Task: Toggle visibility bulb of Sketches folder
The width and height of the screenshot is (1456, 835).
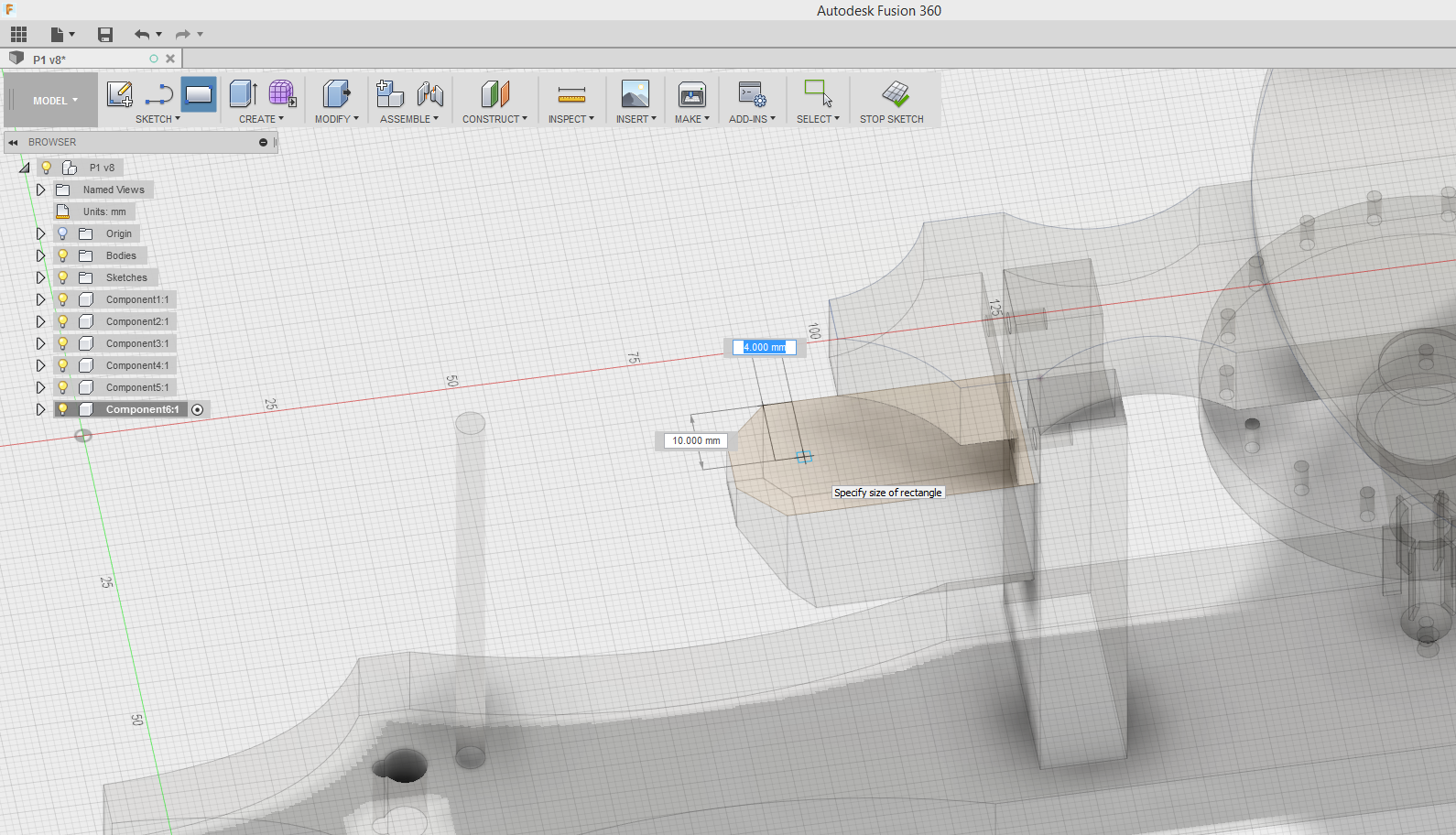Action: 62,277
